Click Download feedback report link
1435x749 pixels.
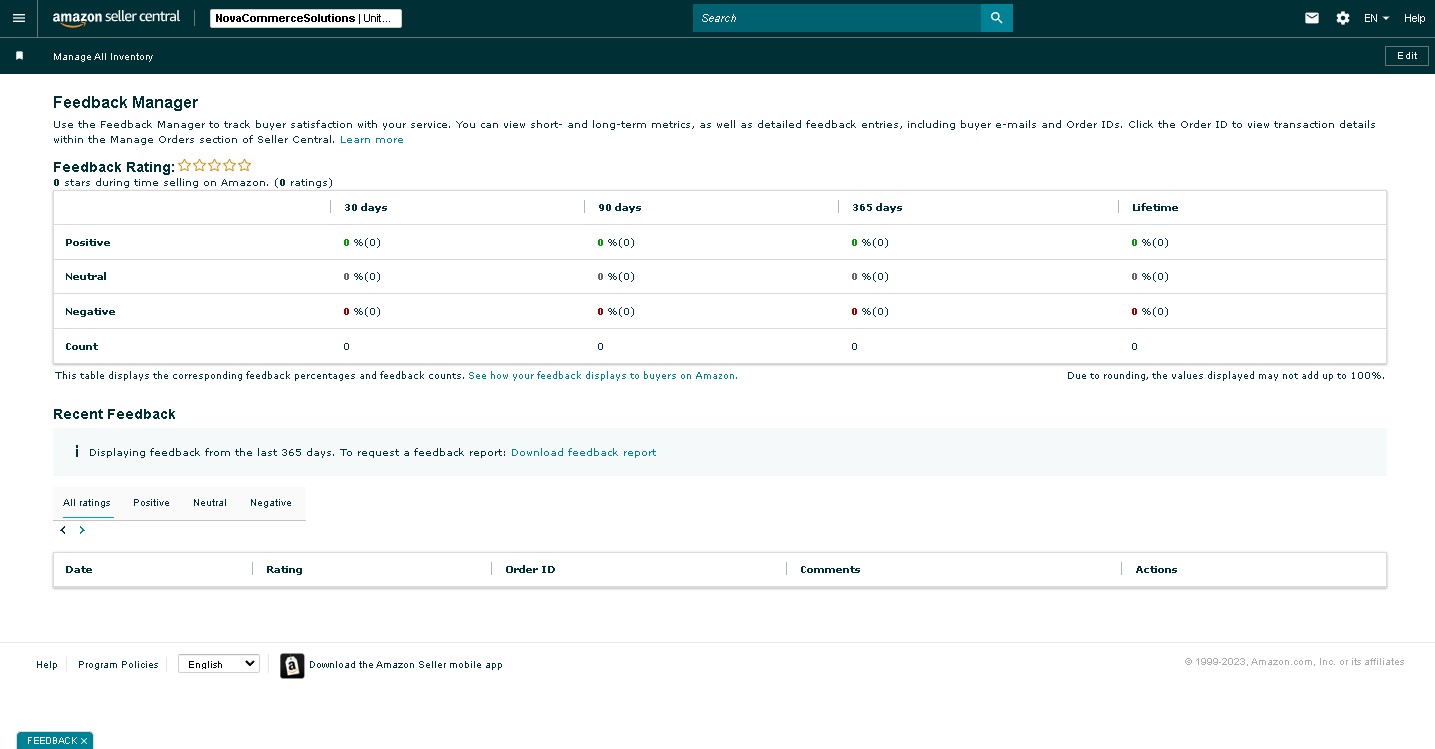(x=584, y=453)
